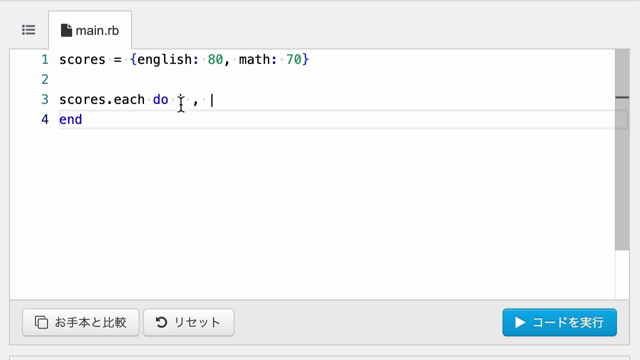The width and height of the screenshot is (640, 360).
Task: Click the math: key on line 1
Action: coord(258,60)
